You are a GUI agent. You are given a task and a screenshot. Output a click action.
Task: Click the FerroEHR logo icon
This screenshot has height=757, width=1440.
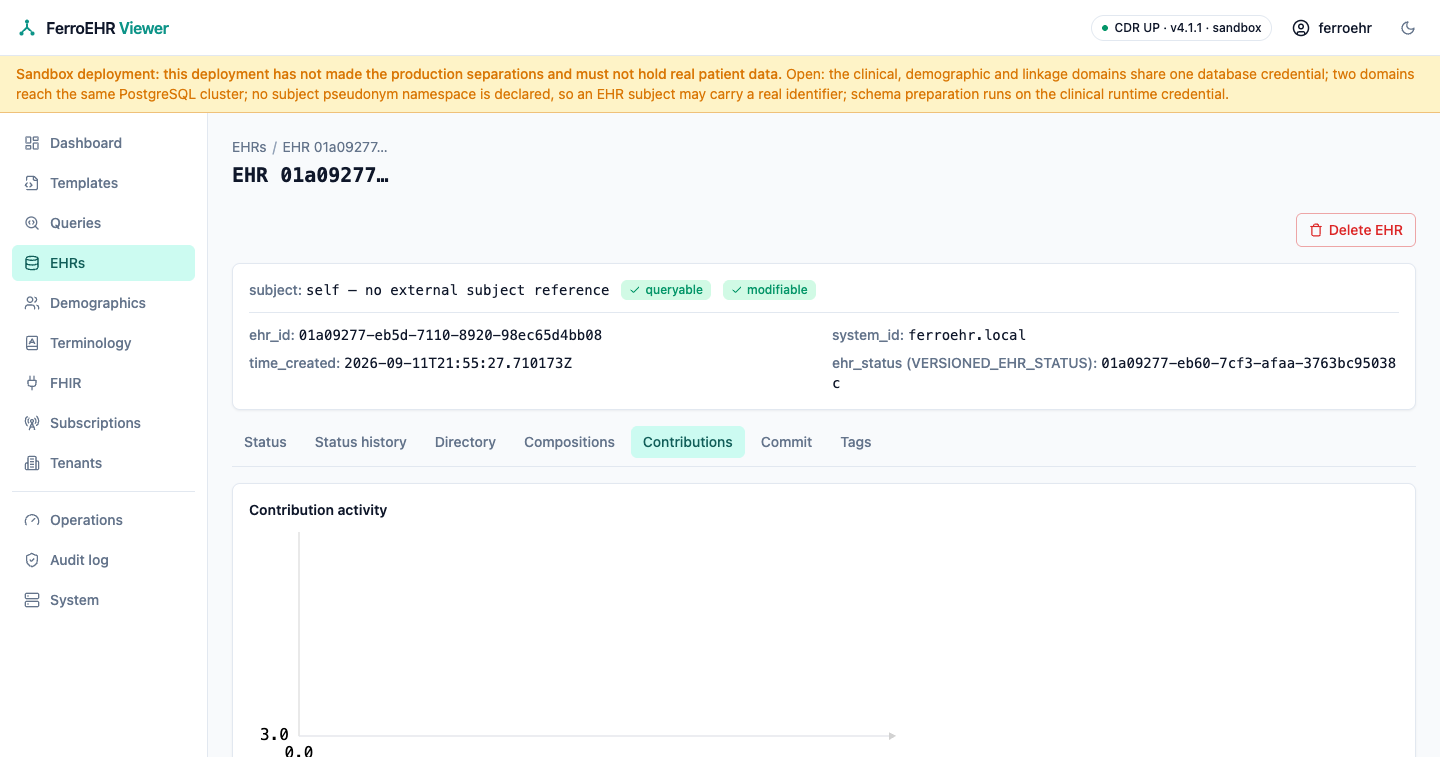[x=27, y=28]
